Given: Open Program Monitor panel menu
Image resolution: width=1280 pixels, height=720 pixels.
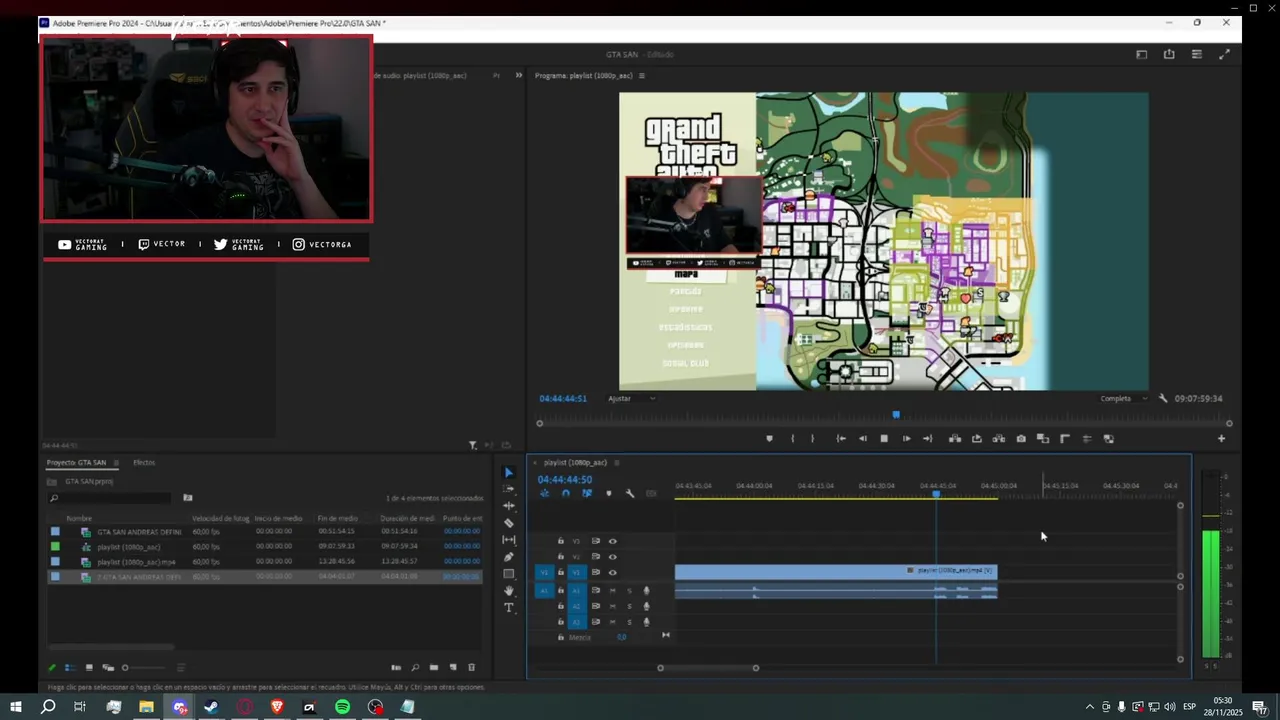Looking at the screenshot, I should (x=642, y=75).
